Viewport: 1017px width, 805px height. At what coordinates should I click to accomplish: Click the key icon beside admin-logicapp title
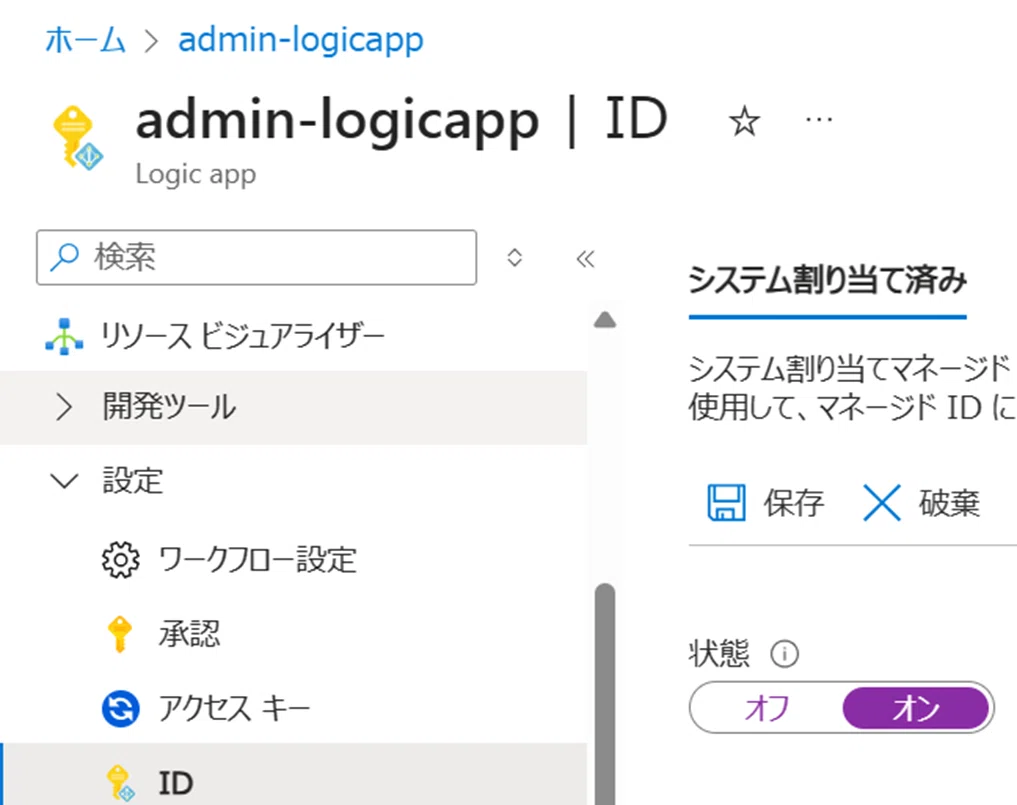pyautogui.click(x=78, y=138)
